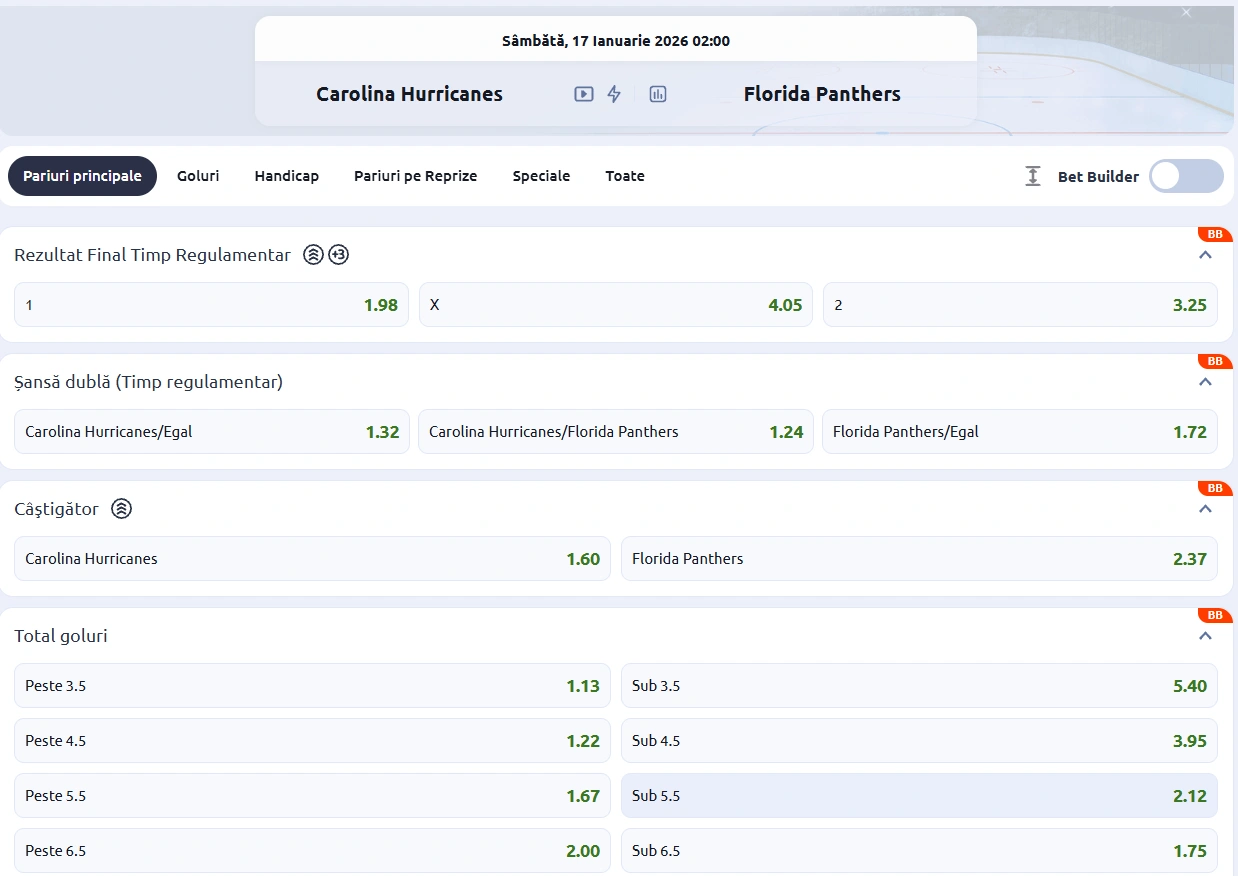Switch to the Goluri tab
Screen dimensions: 1238x876
(x=198, y=176)
